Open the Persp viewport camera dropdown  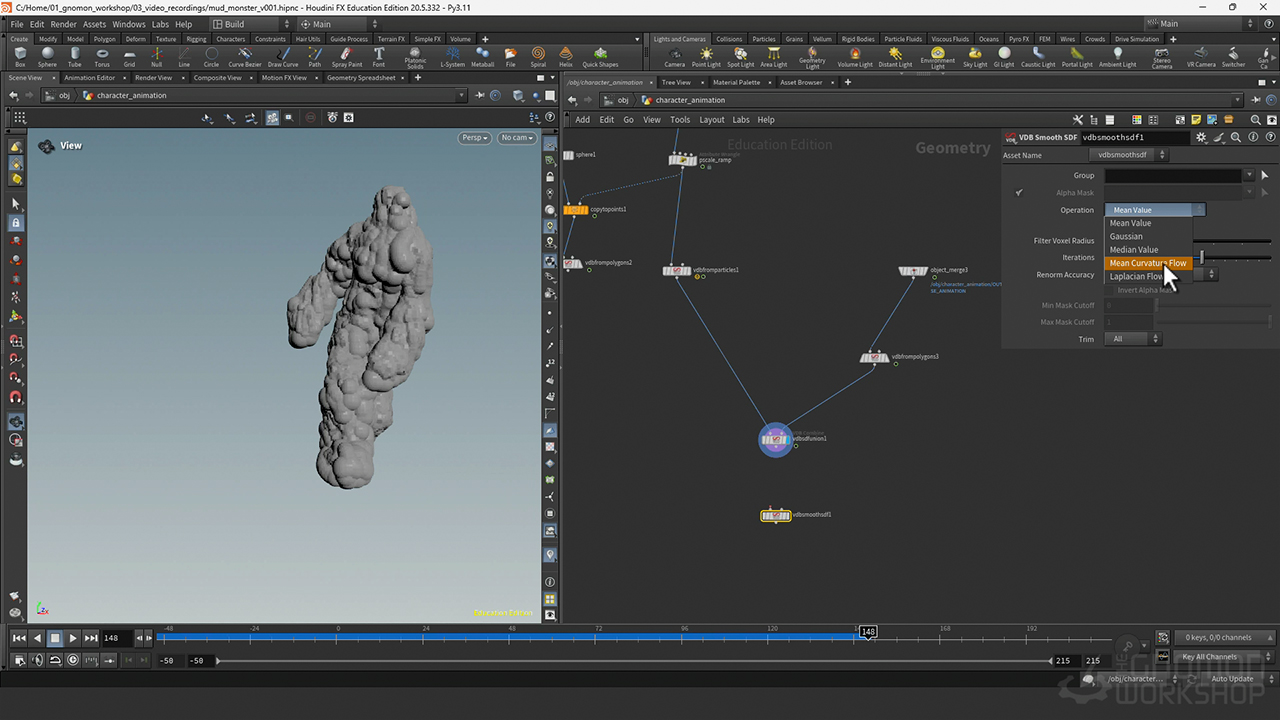coord(475,138)
